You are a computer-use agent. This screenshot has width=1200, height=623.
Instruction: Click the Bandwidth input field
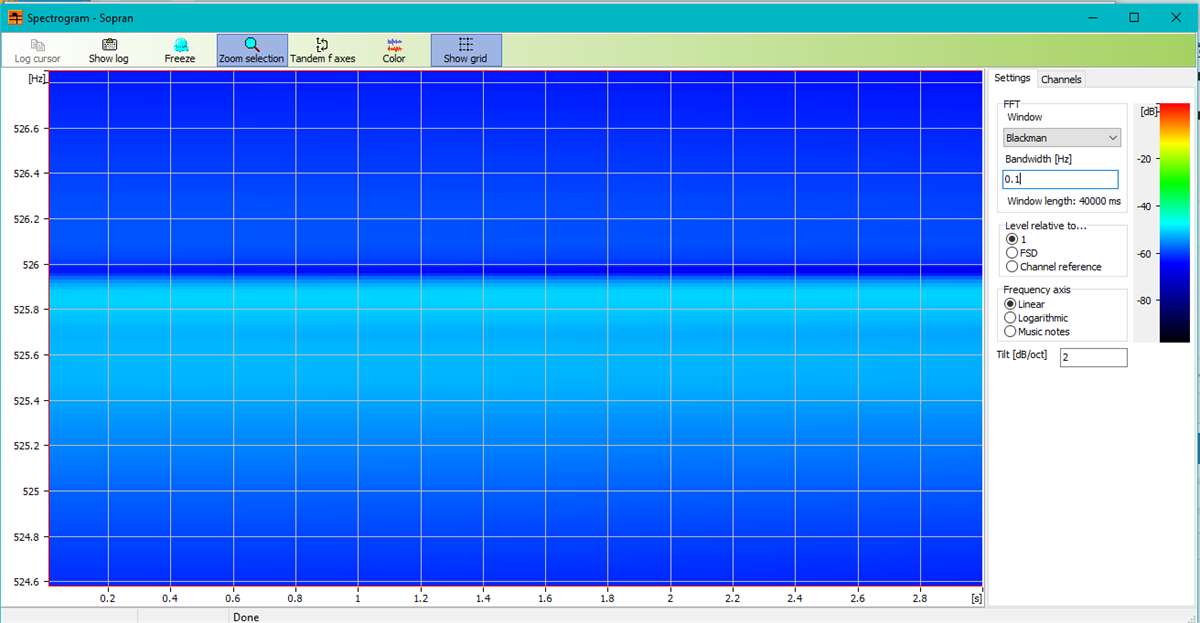[x=1060, y=179]
